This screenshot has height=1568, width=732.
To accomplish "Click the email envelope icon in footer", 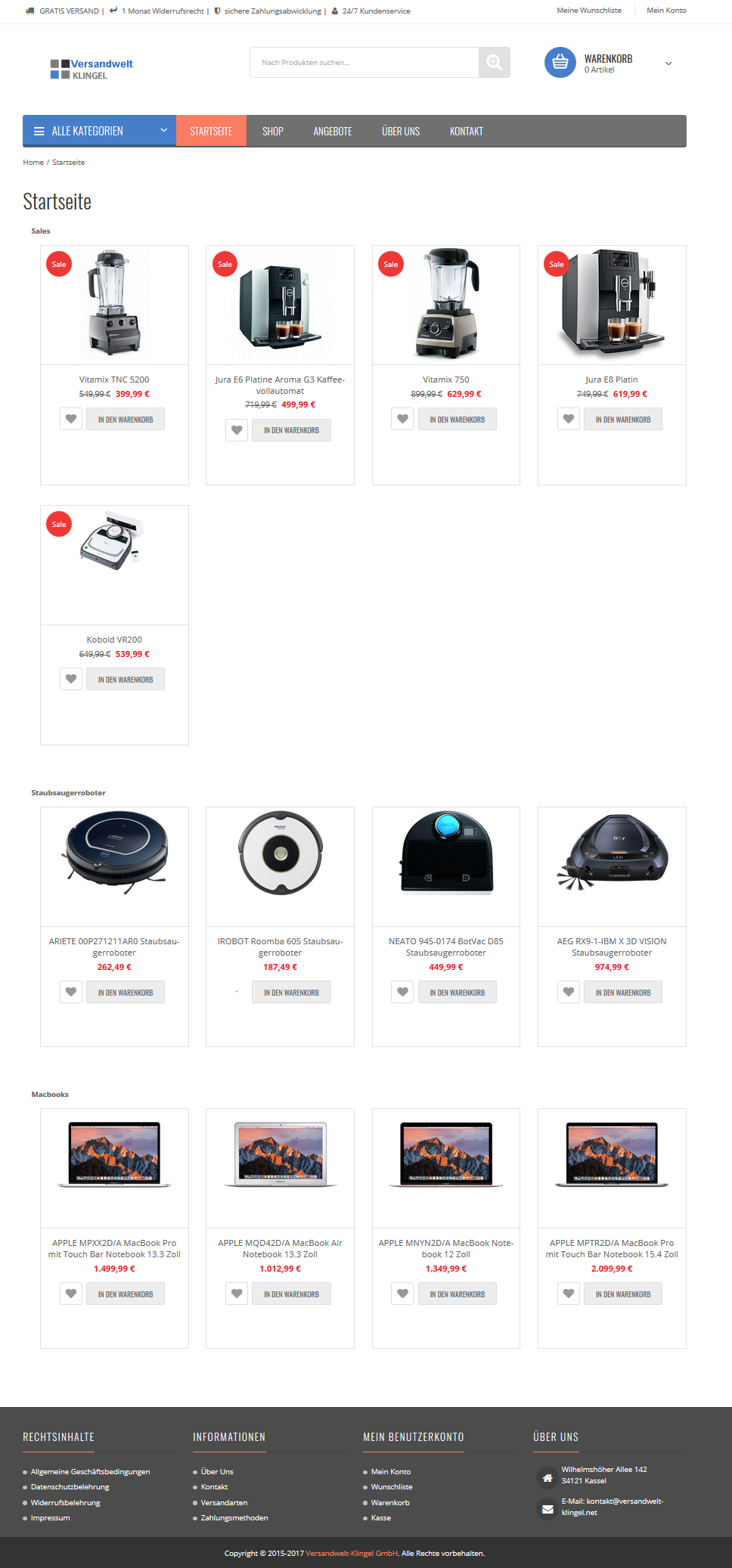I will 547,1509.
